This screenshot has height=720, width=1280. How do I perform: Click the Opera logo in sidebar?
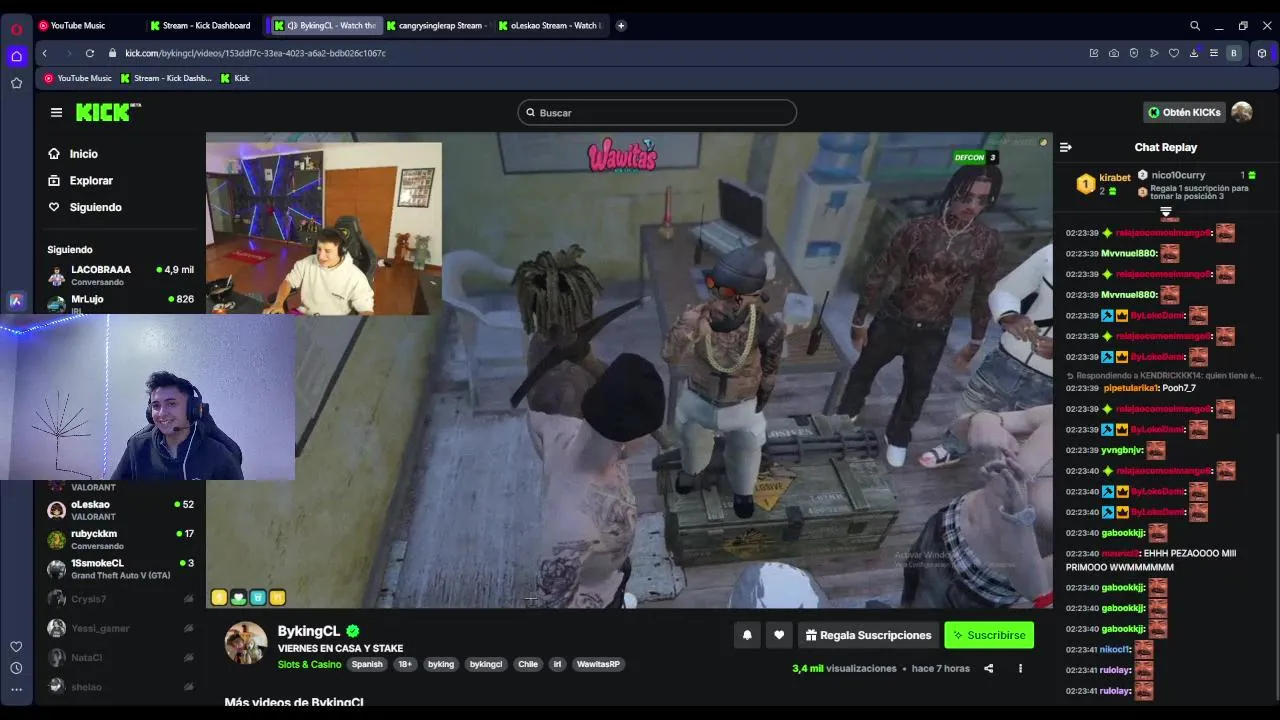(16, 29)
